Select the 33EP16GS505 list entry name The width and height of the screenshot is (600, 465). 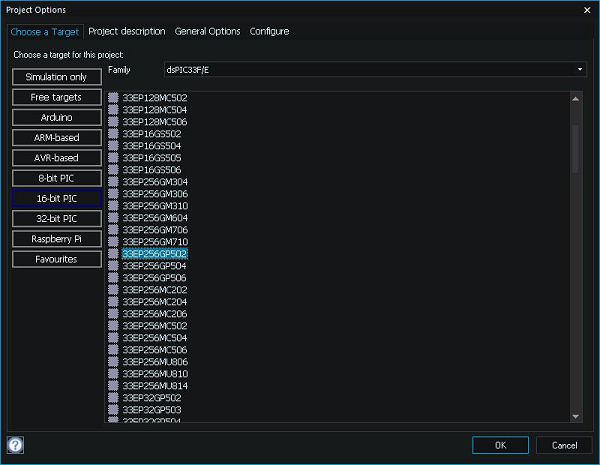[x=152, y=158]
